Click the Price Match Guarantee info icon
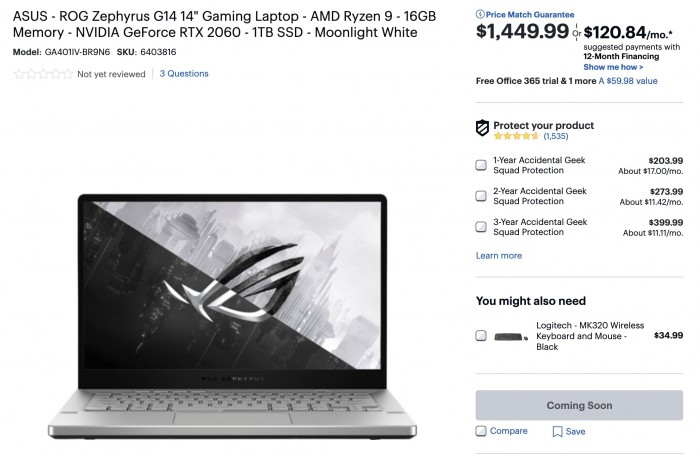Viewport: 700px width, 456px height. point(481,15)
